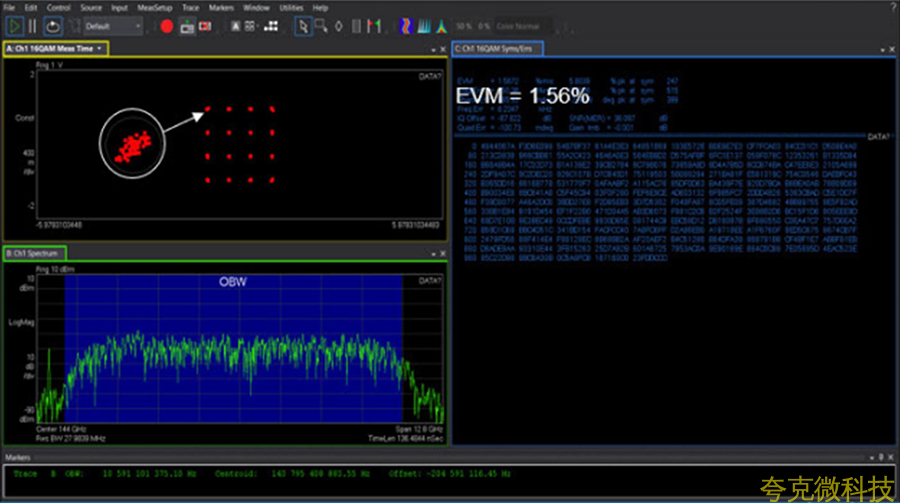Image resolution: width=900 pixels, height=503 pixels.
Task: Open the Utilities menu
Action: point(291,7)
